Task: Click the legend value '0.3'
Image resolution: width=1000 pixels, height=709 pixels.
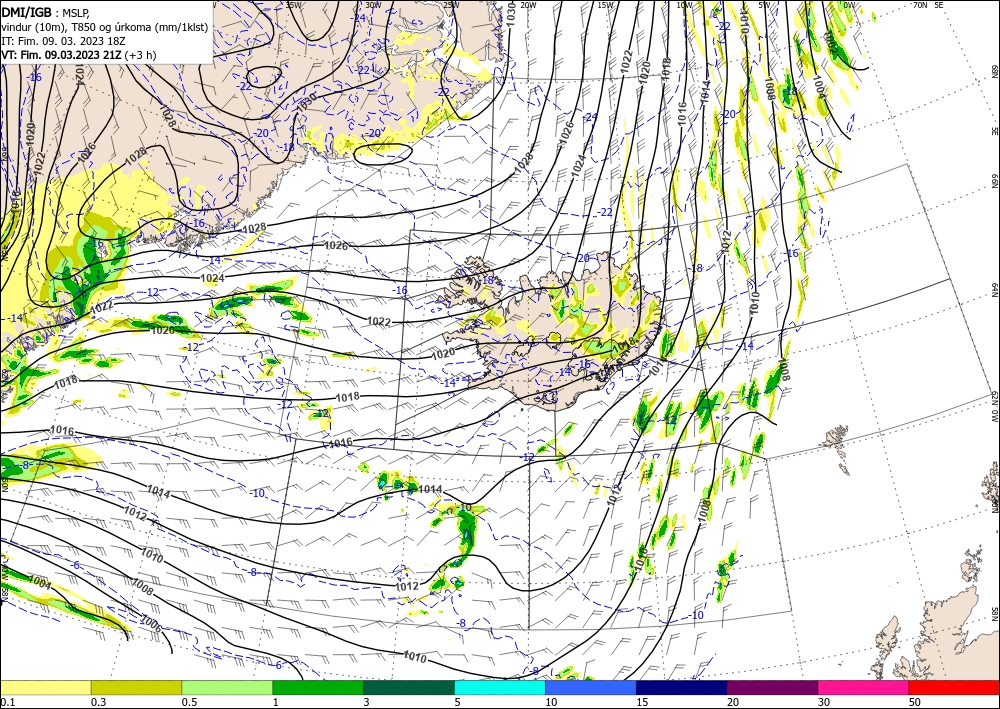Action: click(x=98, y=702)
